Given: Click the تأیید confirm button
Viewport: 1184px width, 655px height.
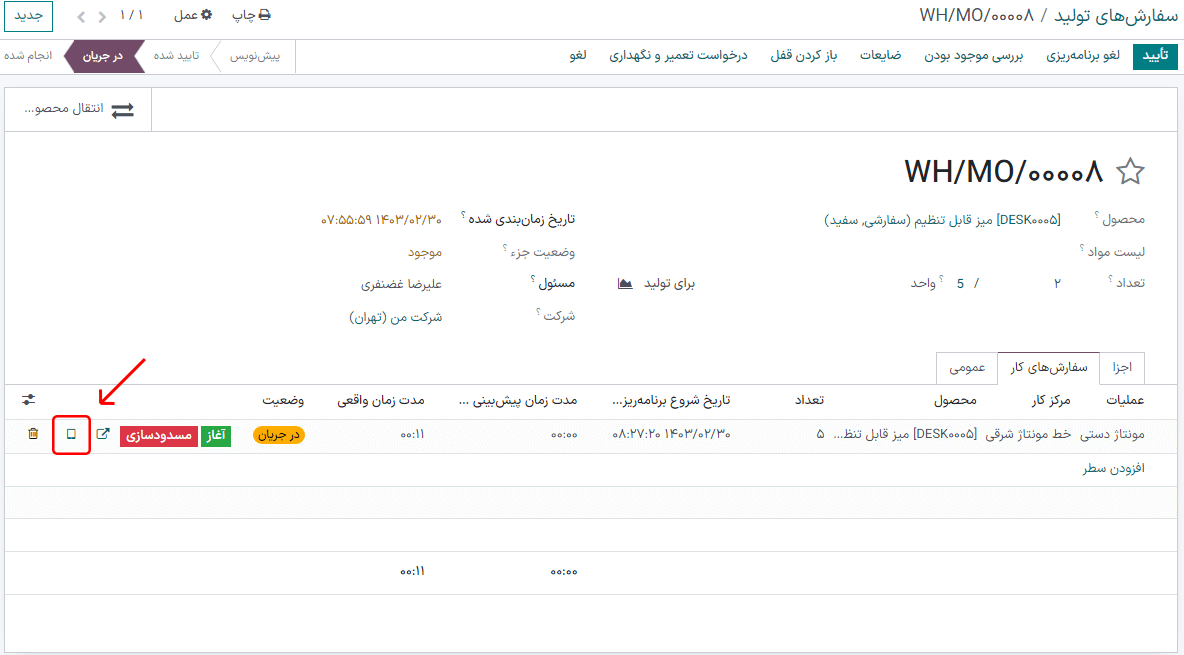Looking at the screenshot, I should pos(1155,57).
